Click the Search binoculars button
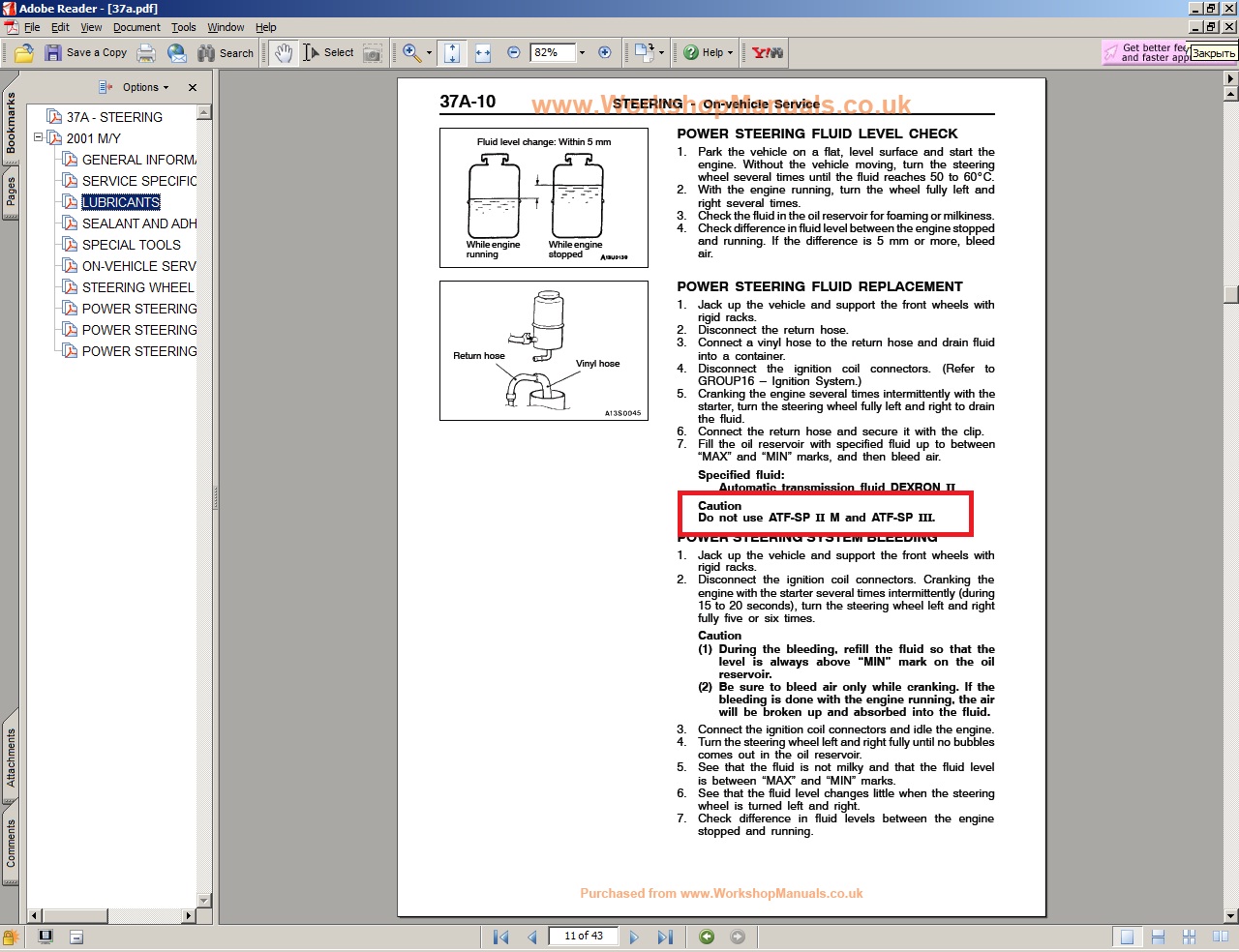The height and width of the screenshot is (952, 1239). tap(226, 53)
